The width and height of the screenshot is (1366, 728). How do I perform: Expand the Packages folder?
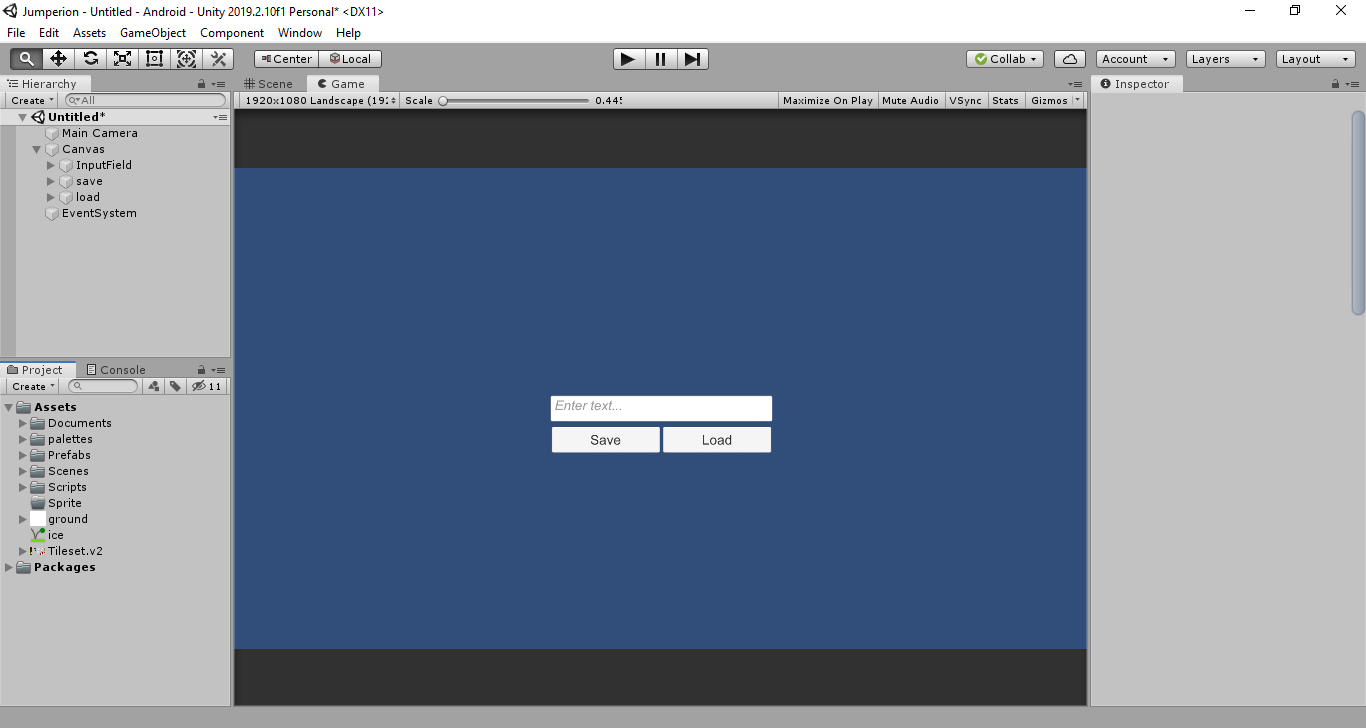9,567
